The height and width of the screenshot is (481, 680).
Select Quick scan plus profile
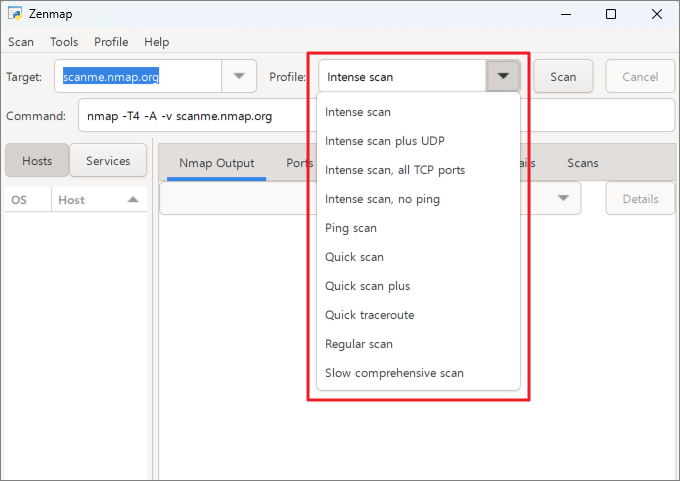418,286
